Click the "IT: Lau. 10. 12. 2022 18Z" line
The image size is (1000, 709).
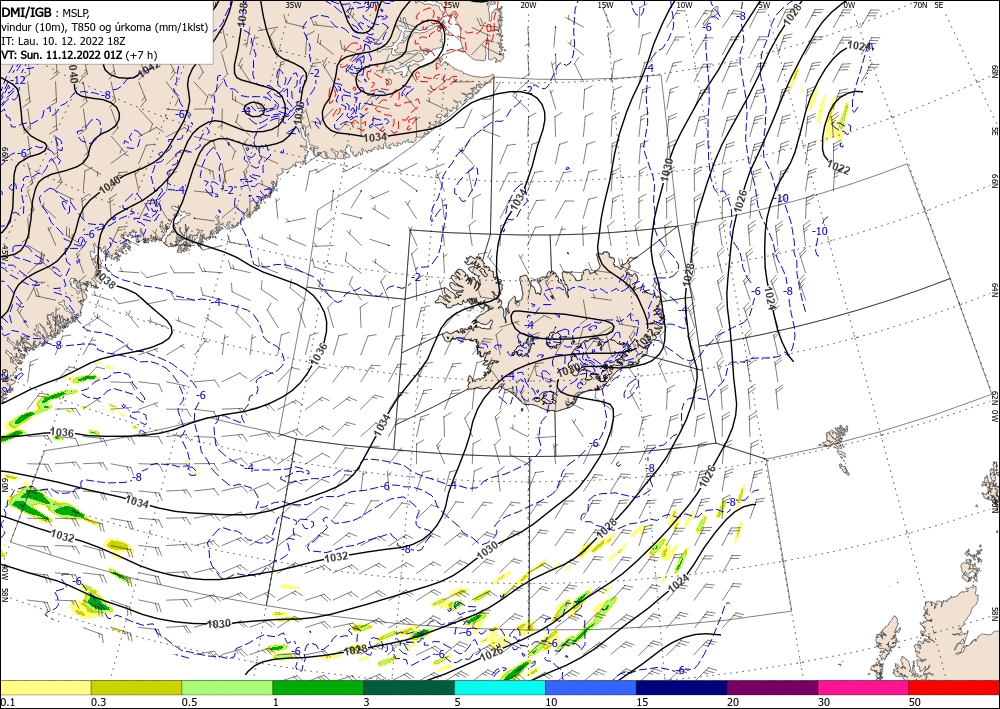[x=62, y=40]
